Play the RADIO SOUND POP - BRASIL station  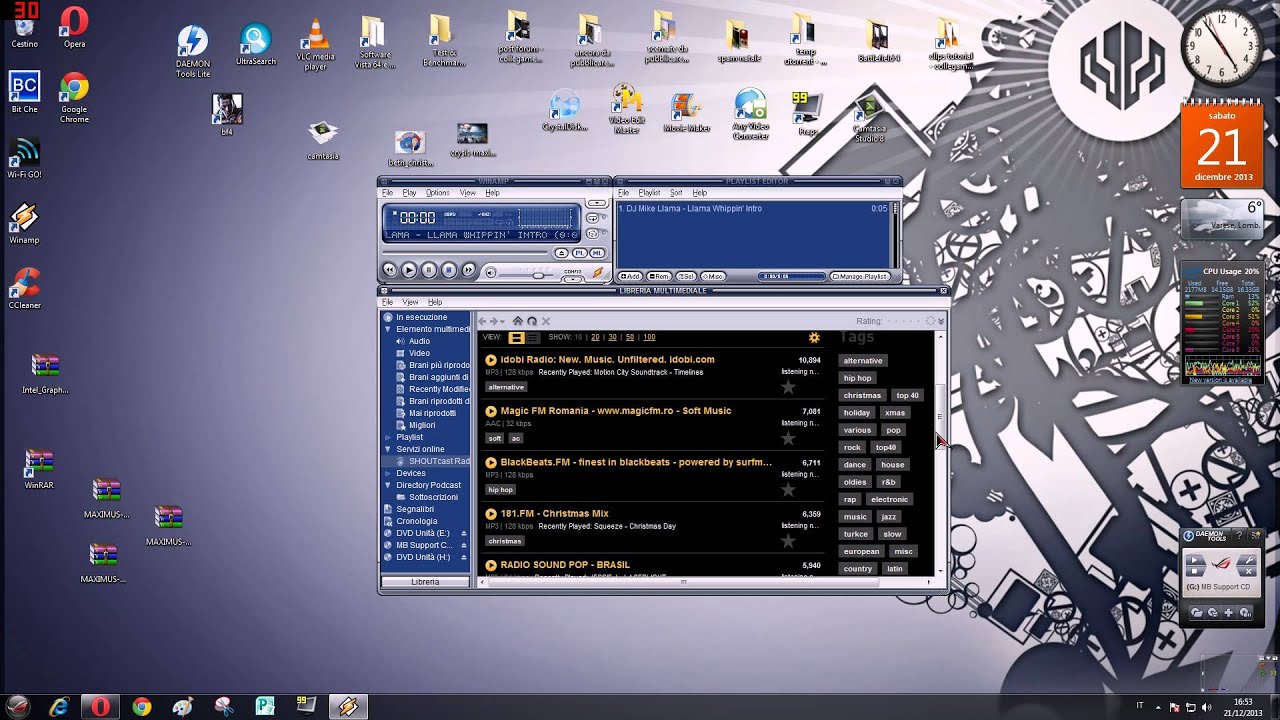point(491,565)
